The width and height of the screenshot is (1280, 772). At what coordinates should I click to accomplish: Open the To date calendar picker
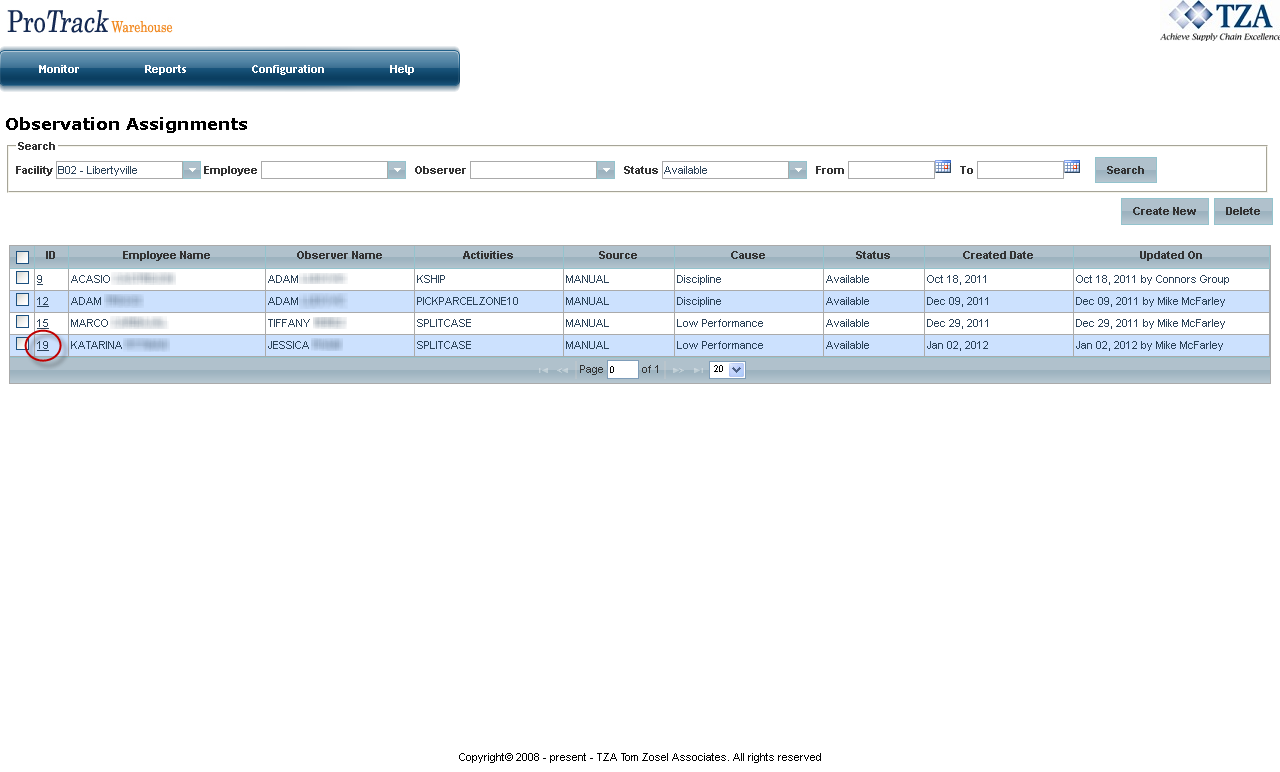click(1071, 167)
